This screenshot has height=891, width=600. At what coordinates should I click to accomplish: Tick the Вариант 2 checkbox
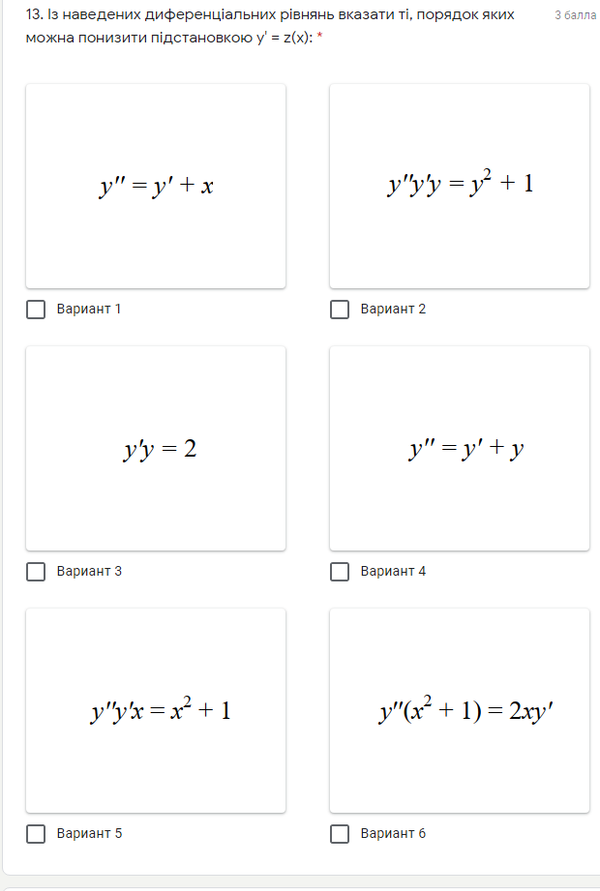[340, 309]
